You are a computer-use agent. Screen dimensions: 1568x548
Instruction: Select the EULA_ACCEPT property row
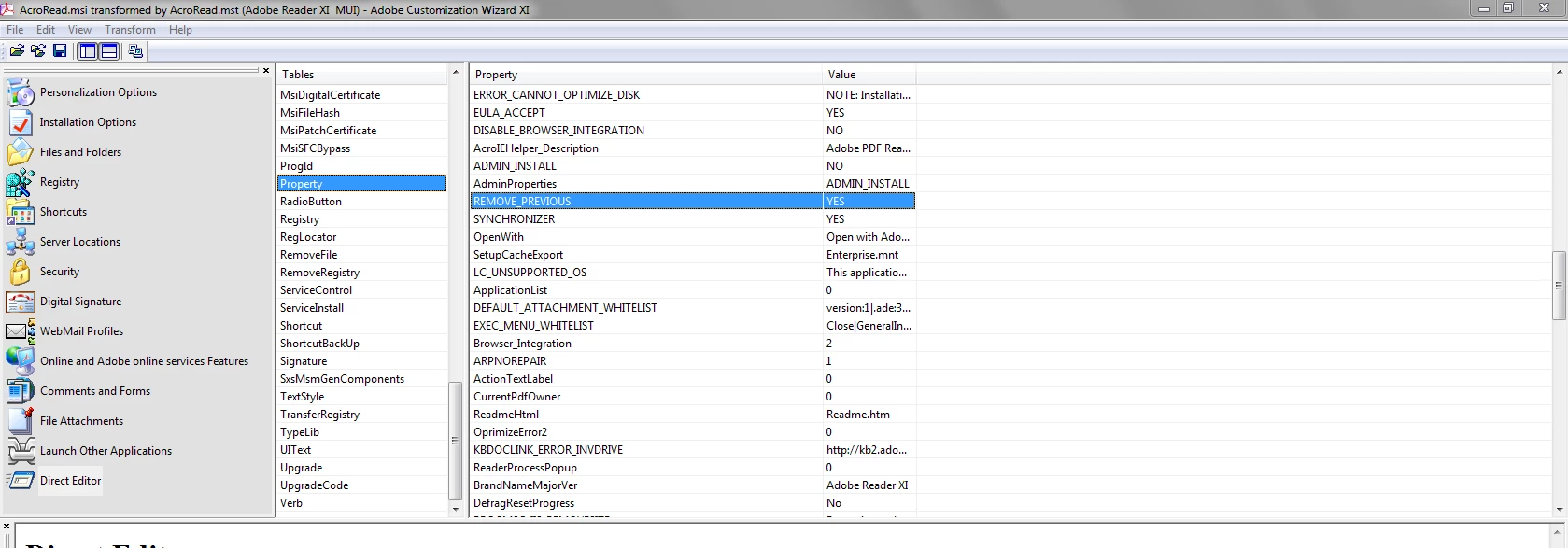(693, 113)
